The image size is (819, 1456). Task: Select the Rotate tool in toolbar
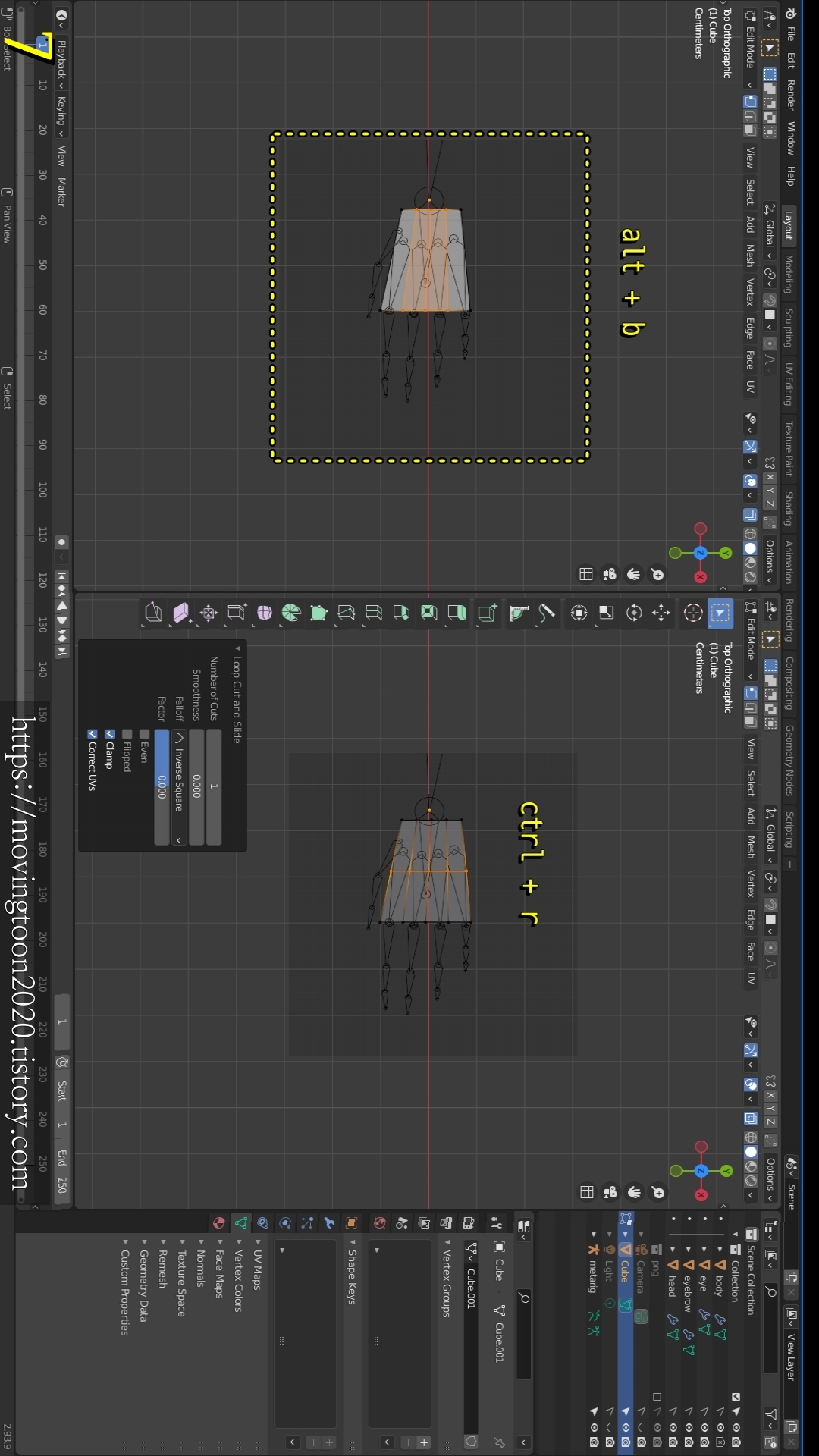coord(634,613)
